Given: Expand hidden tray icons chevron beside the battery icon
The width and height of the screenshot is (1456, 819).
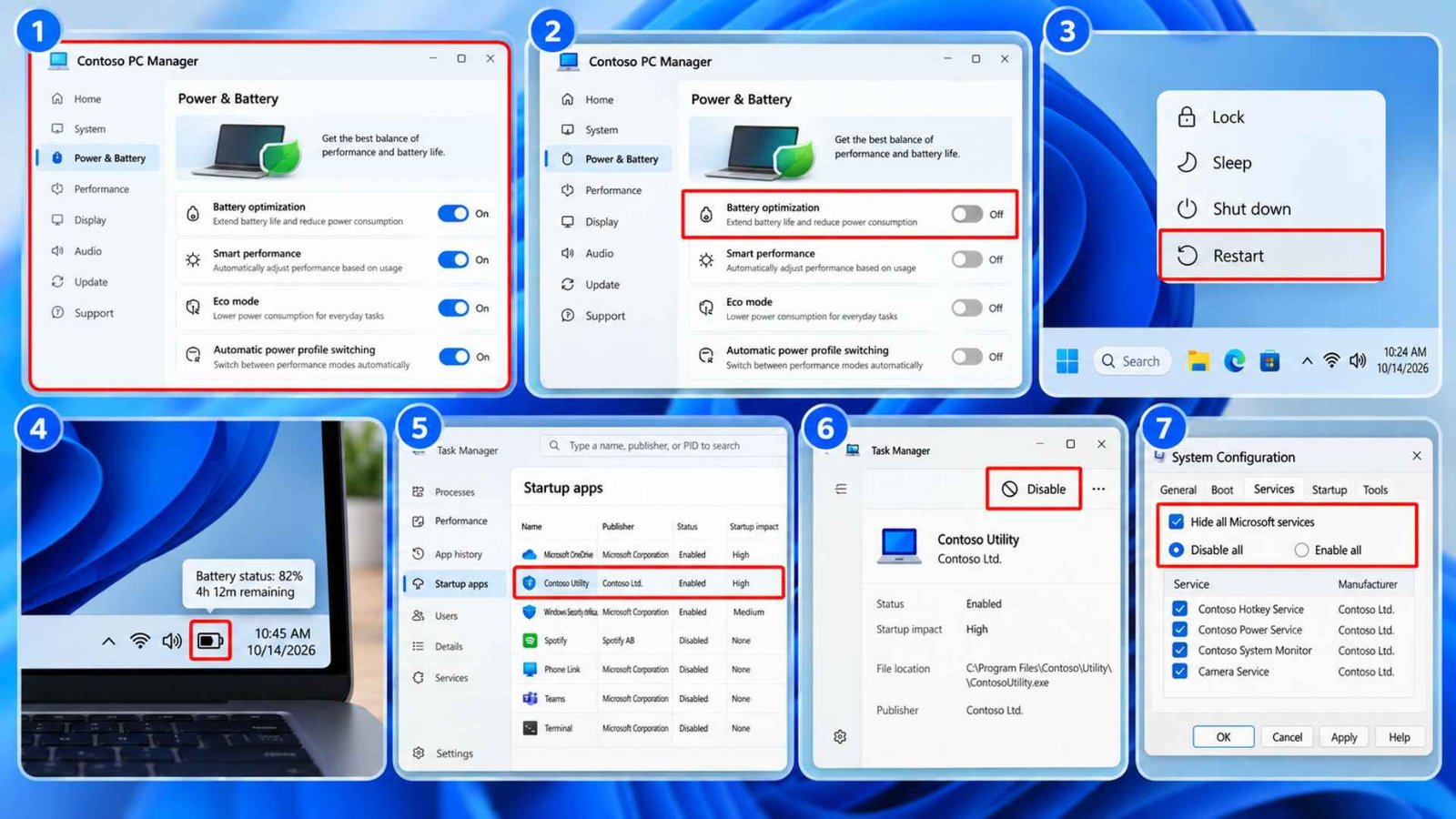Looking at the screenshot, I should click(x=109, y=641).
